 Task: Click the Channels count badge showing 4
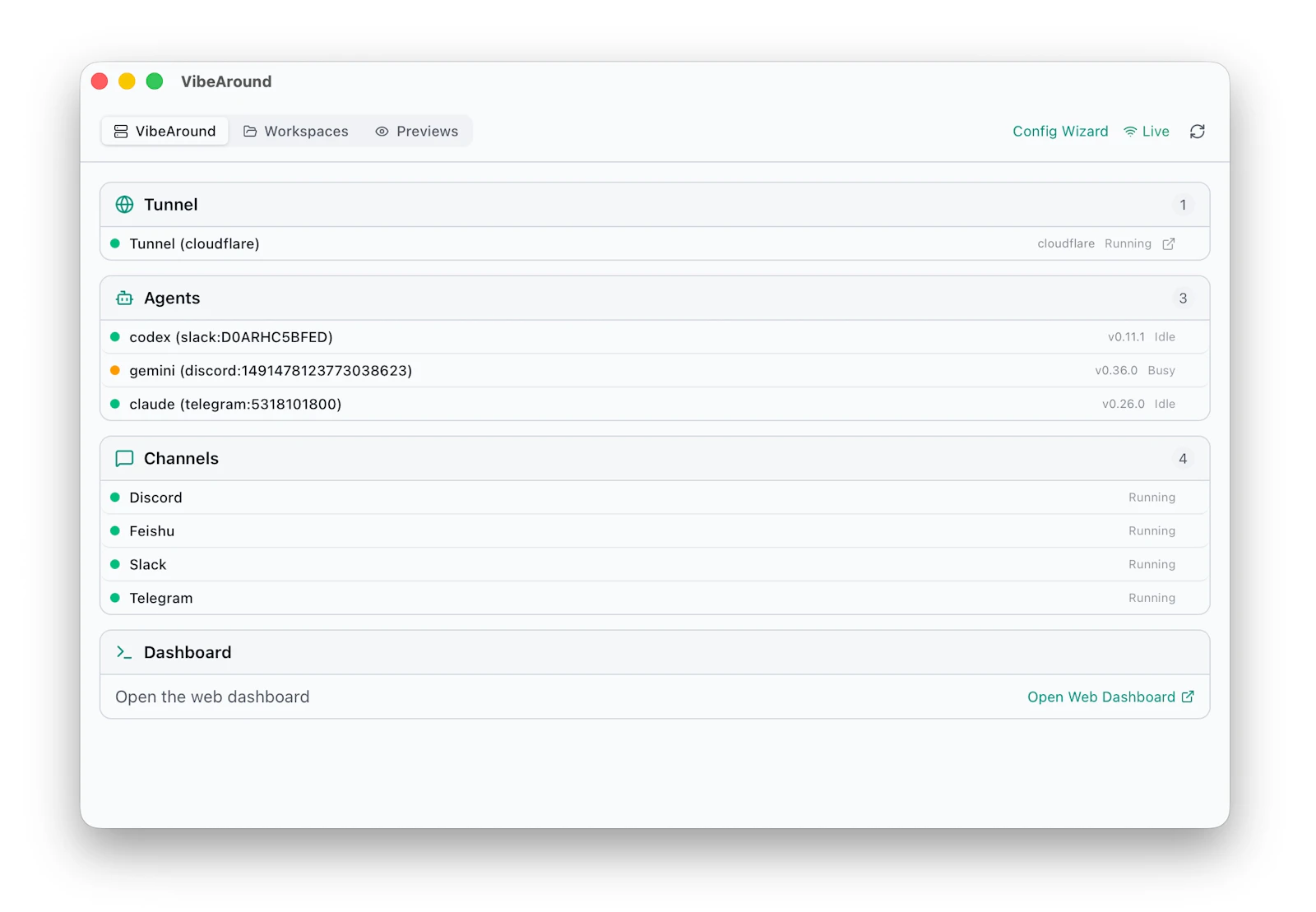coord(1183,459)
